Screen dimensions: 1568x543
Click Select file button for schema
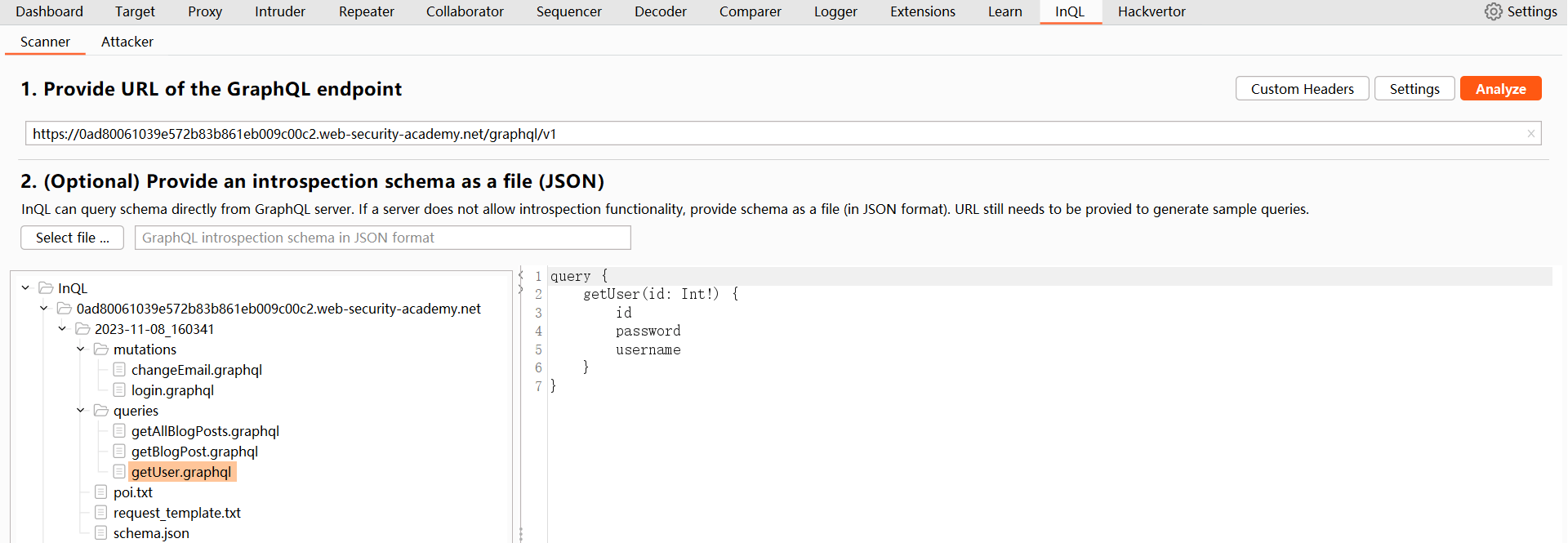coord(72,238)
